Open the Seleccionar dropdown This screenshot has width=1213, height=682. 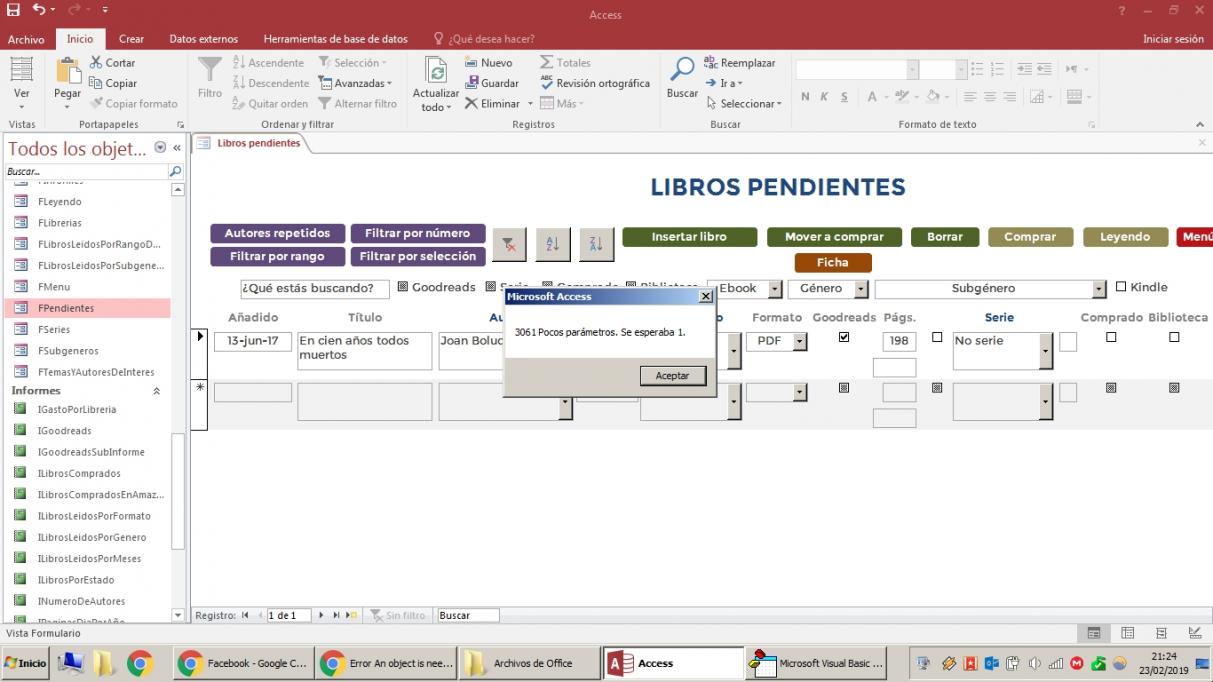pos(743,103)
